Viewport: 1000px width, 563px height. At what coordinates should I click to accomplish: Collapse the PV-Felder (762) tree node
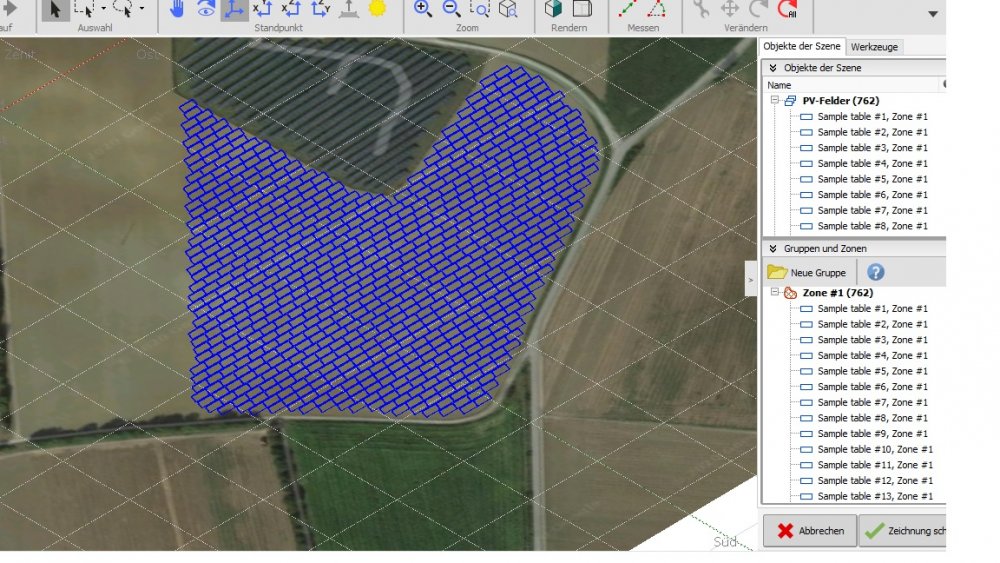(x=774, y=101)
